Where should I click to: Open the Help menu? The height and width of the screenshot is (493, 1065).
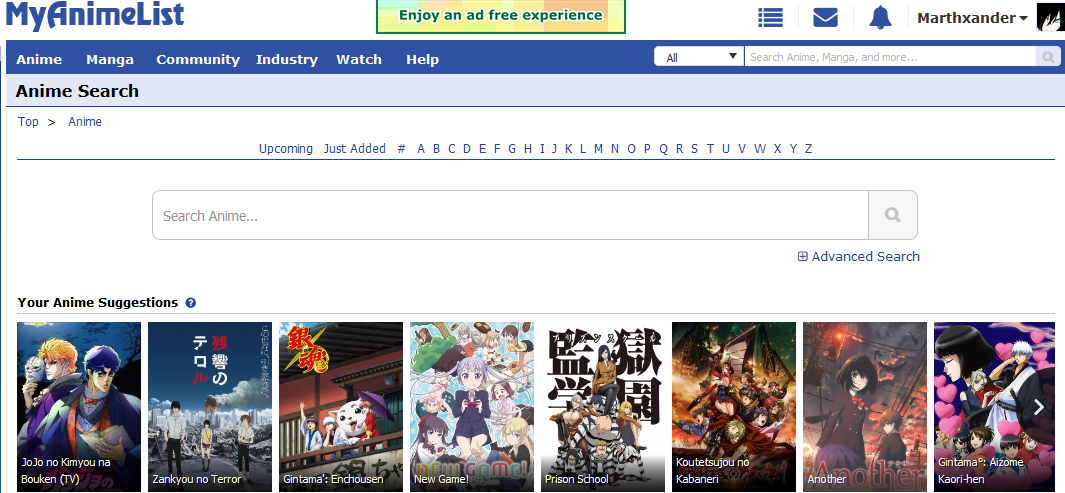tap(422, 59)
